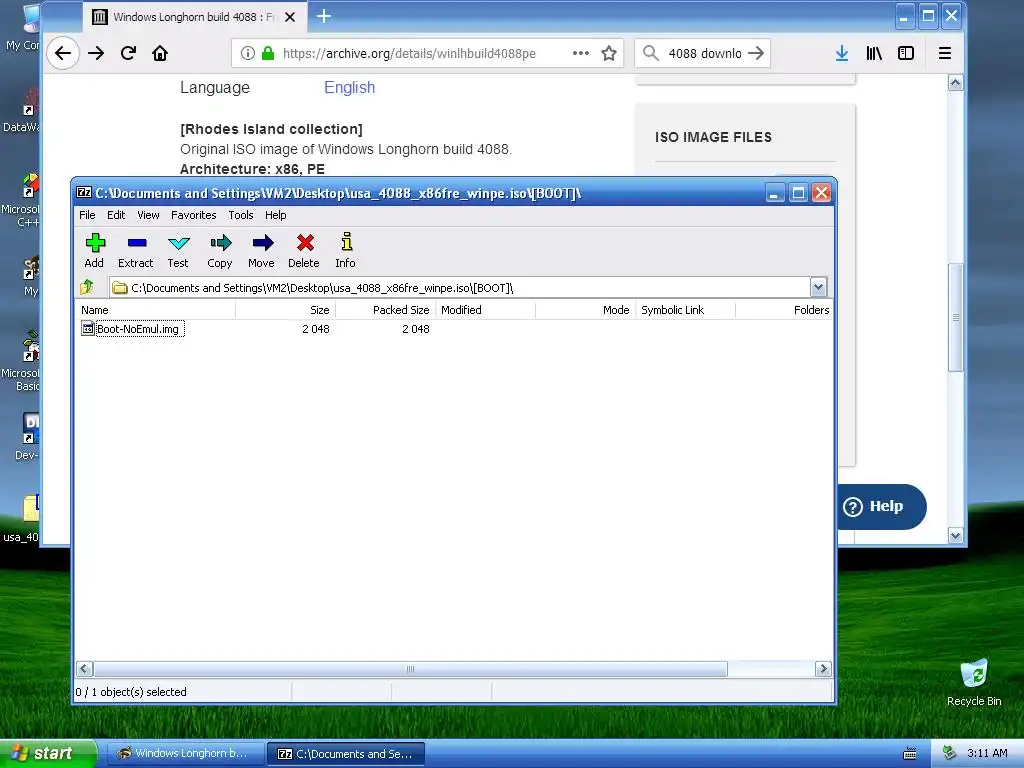The image size is (1024, 768).
Task: Click the Firefox forward arrow button
Action: (x=96, y=54)
